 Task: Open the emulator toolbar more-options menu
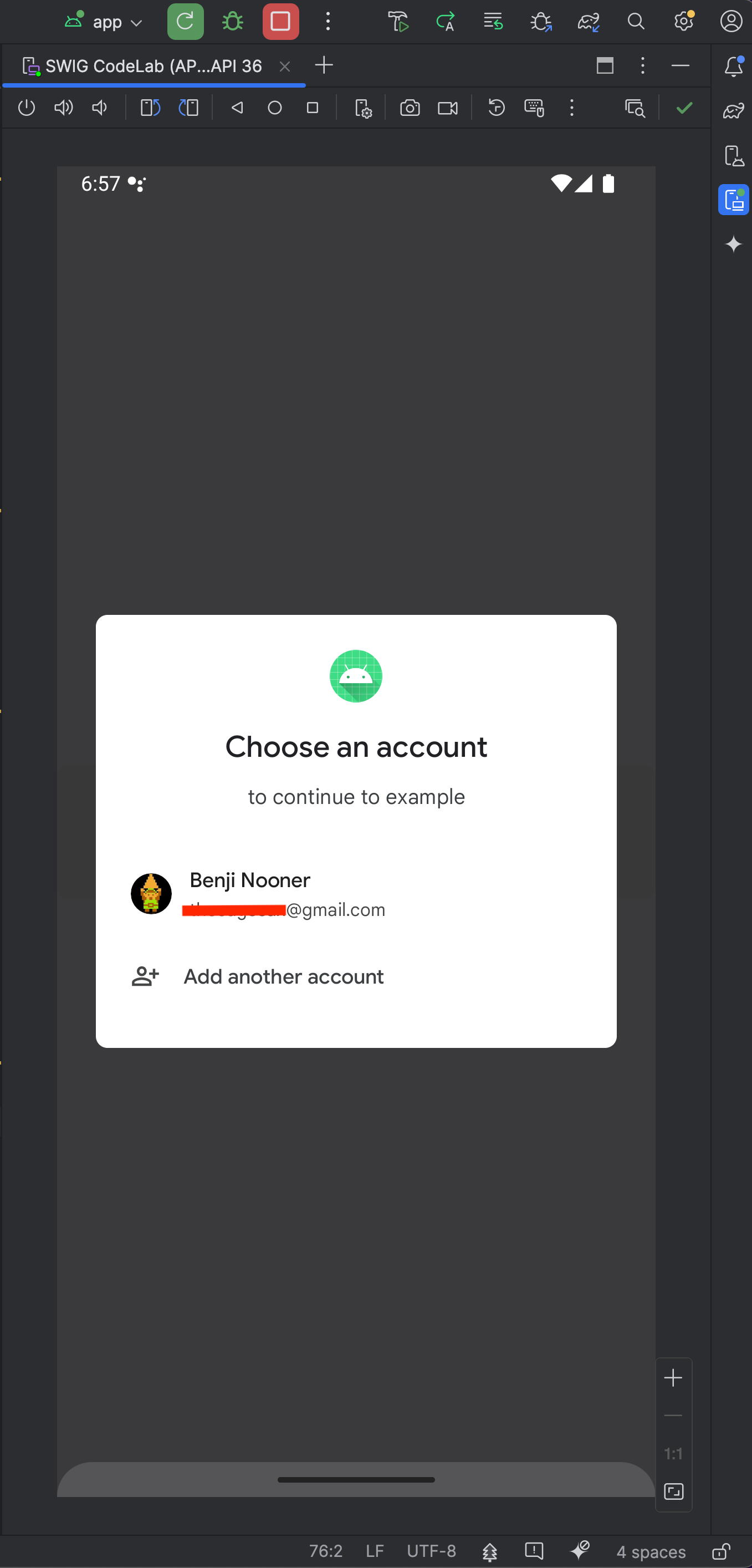(571, 108)
